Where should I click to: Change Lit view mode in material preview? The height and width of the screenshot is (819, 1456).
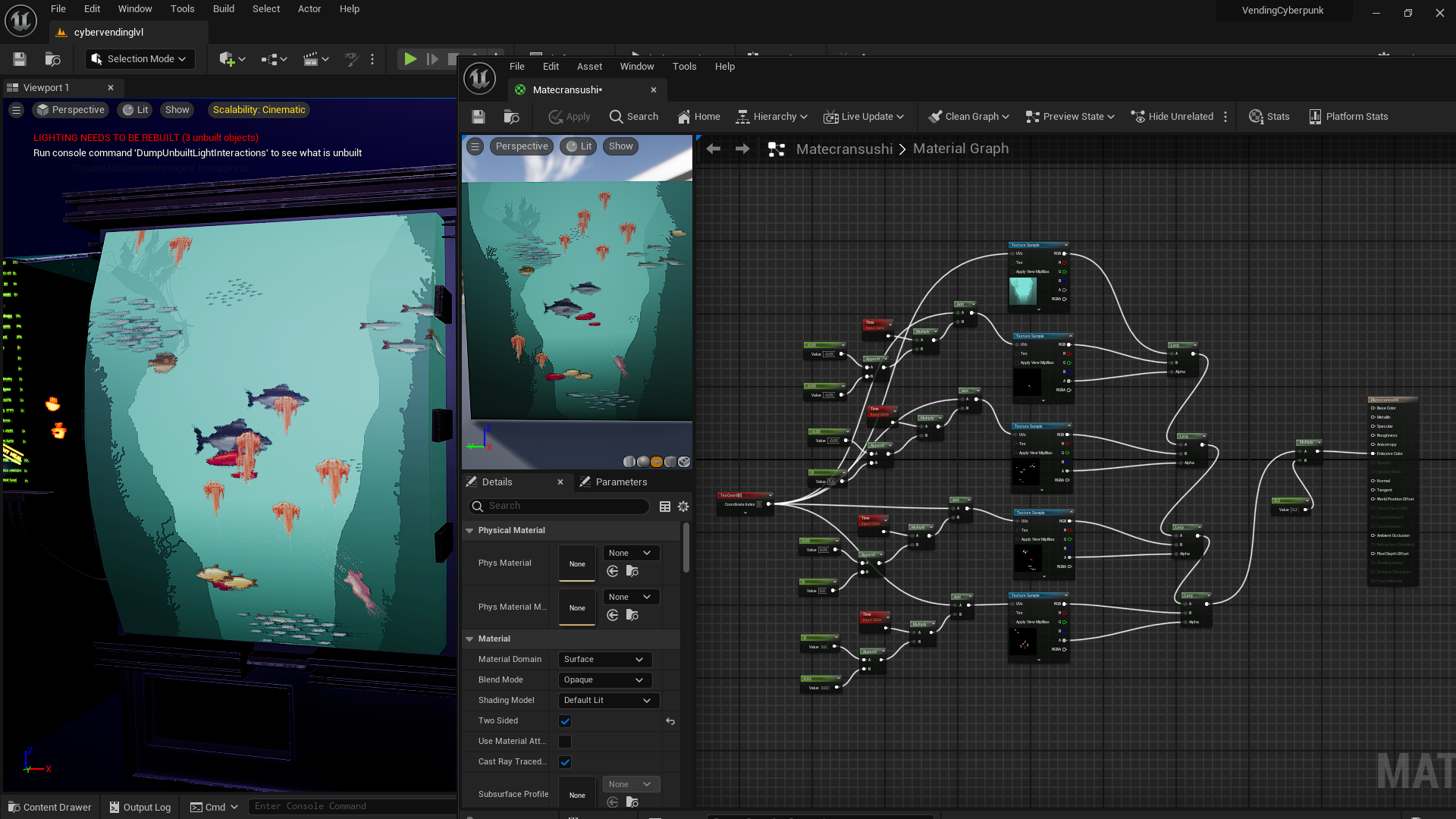click(x=579, y=146)
